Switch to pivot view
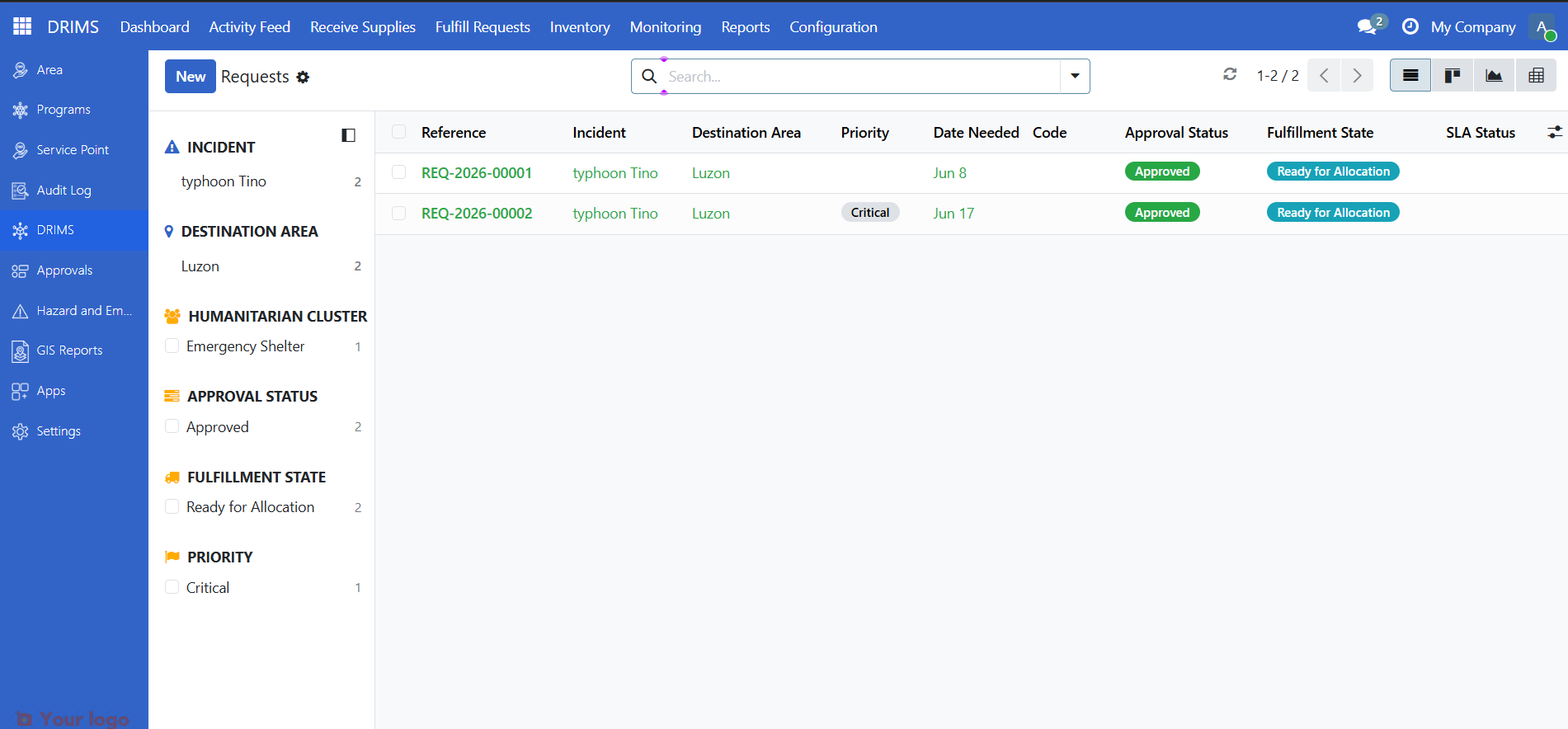 point(1536,76)
